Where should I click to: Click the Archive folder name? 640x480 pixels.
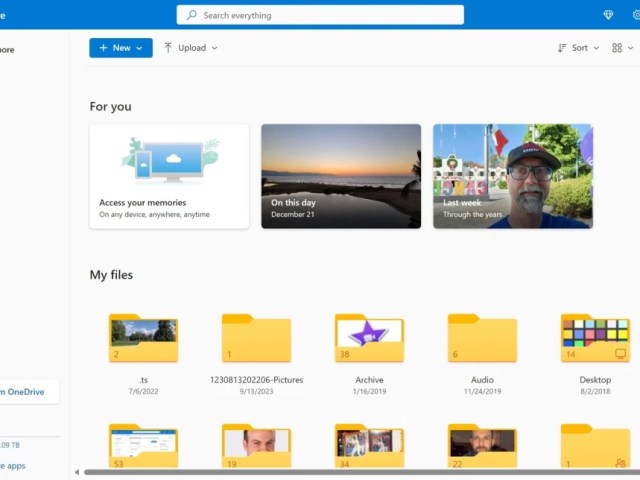tap(369, 380)
